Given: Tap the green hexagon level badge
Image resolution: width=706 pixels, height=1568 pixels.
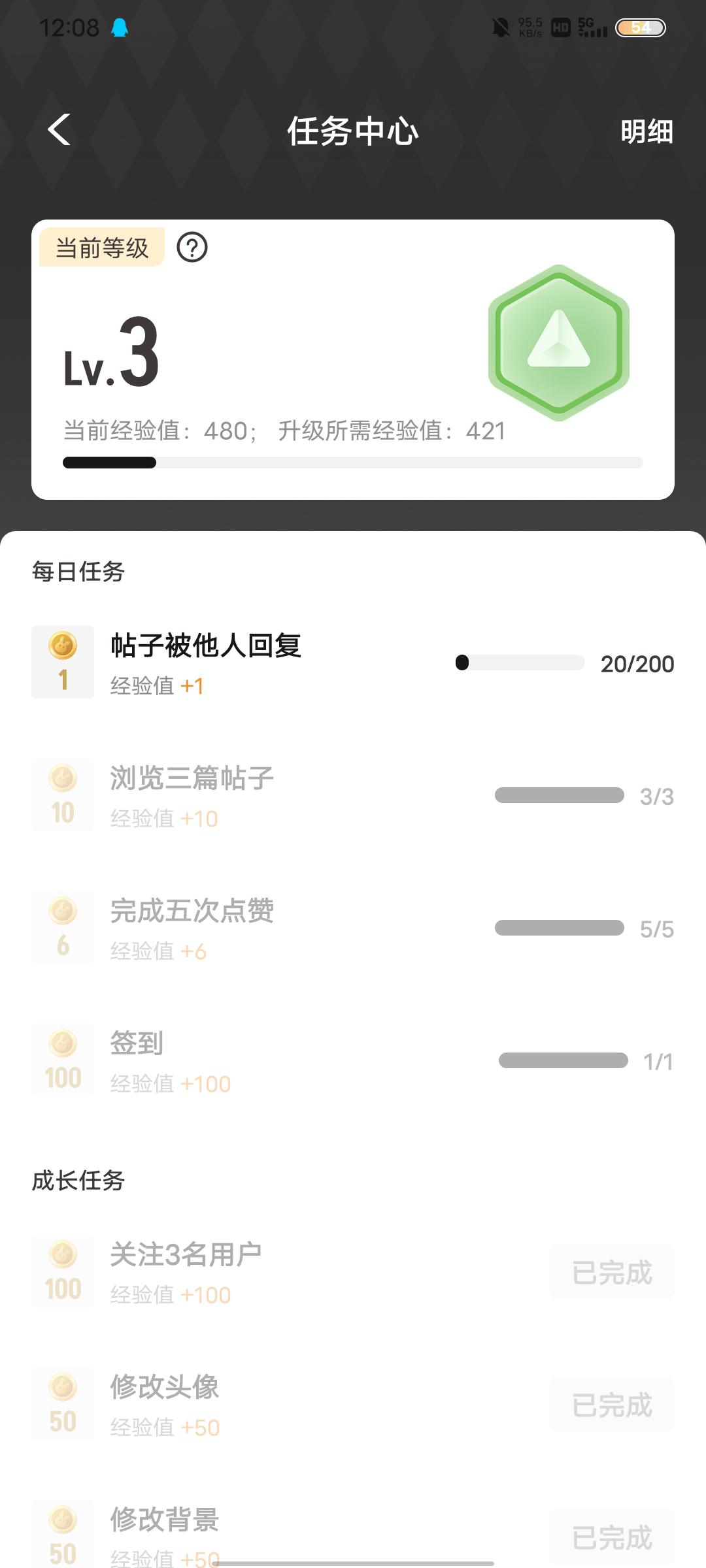Looking at the screenshot, I should (x=559, y=342).
